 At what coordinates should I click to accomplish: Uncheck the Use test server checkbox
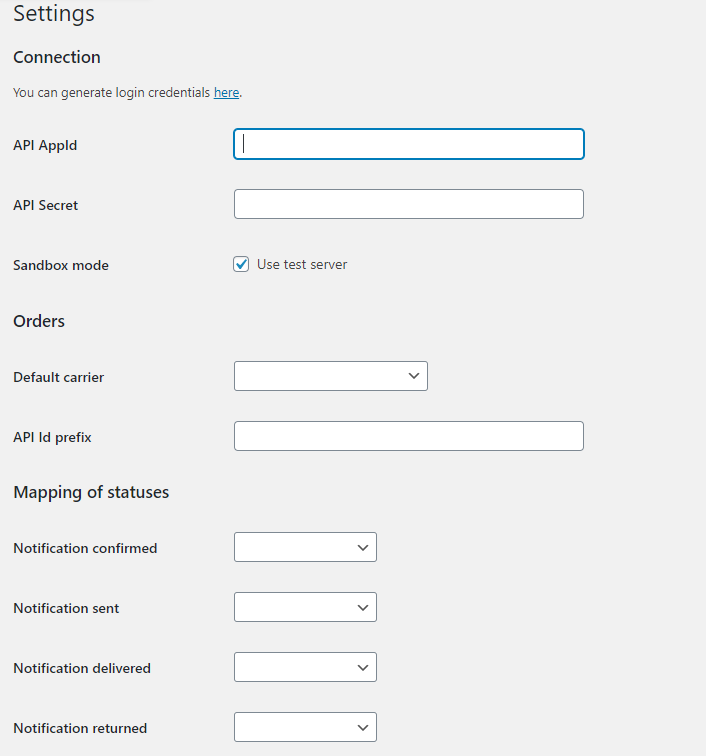(241, 264)
